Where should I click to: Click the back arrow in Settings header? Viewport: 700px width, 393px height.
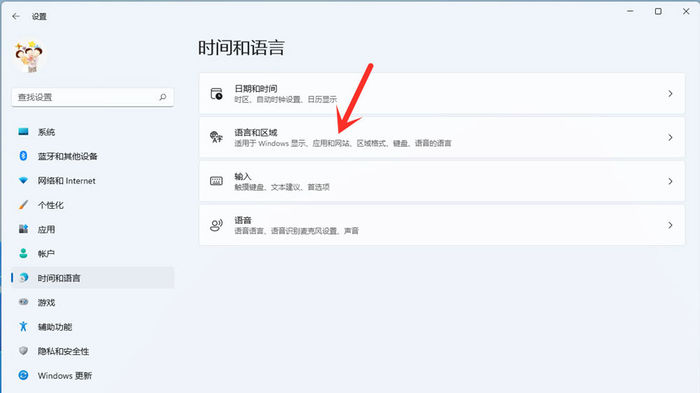click(16, 17)
